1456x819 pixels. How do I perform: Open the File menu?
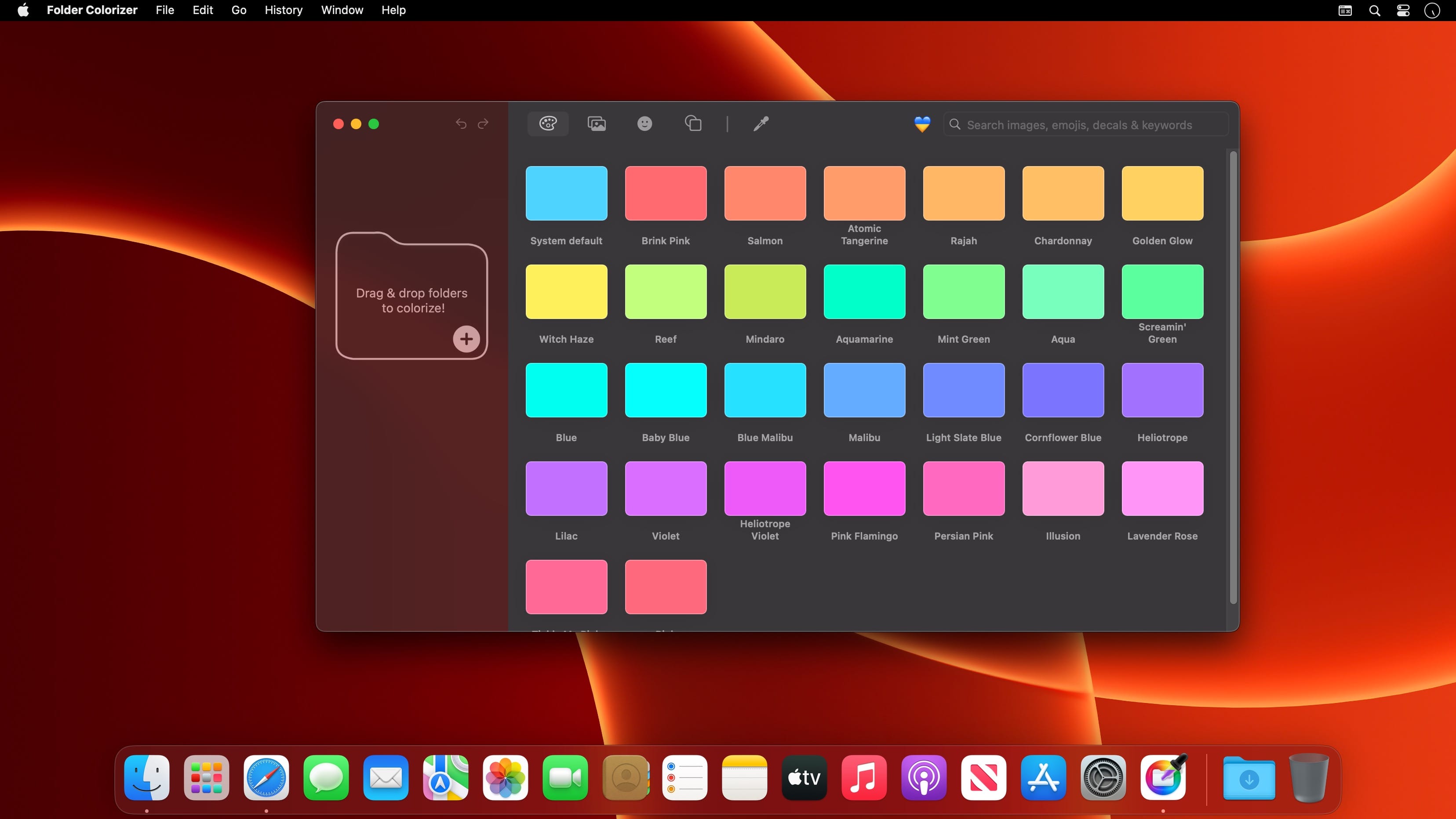(x=164, y=10)
